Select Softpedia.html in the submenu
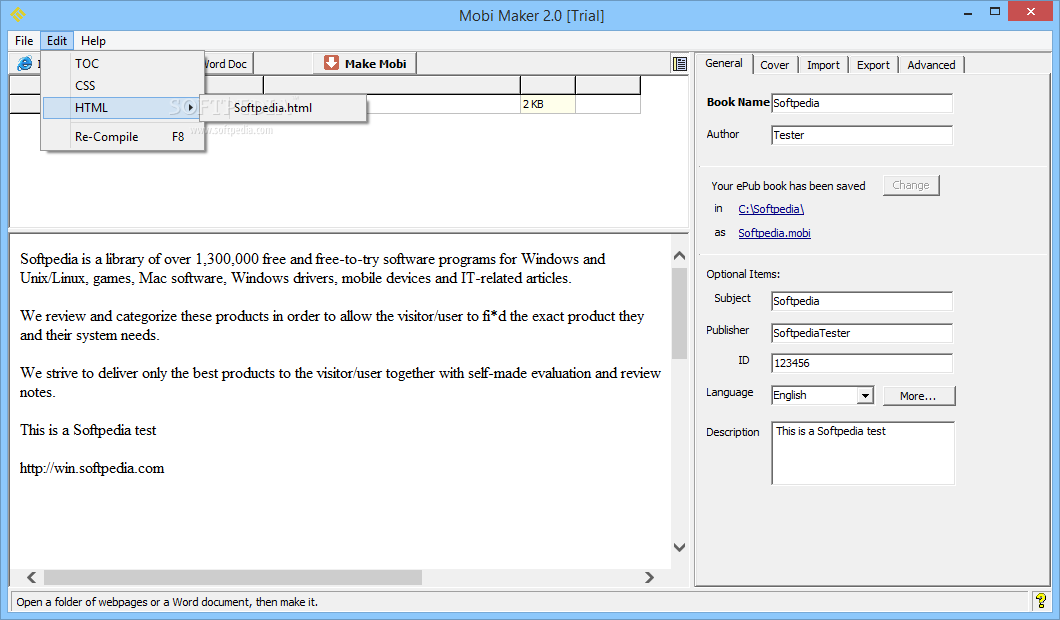Screen dimensions: 1060x620 284,108
